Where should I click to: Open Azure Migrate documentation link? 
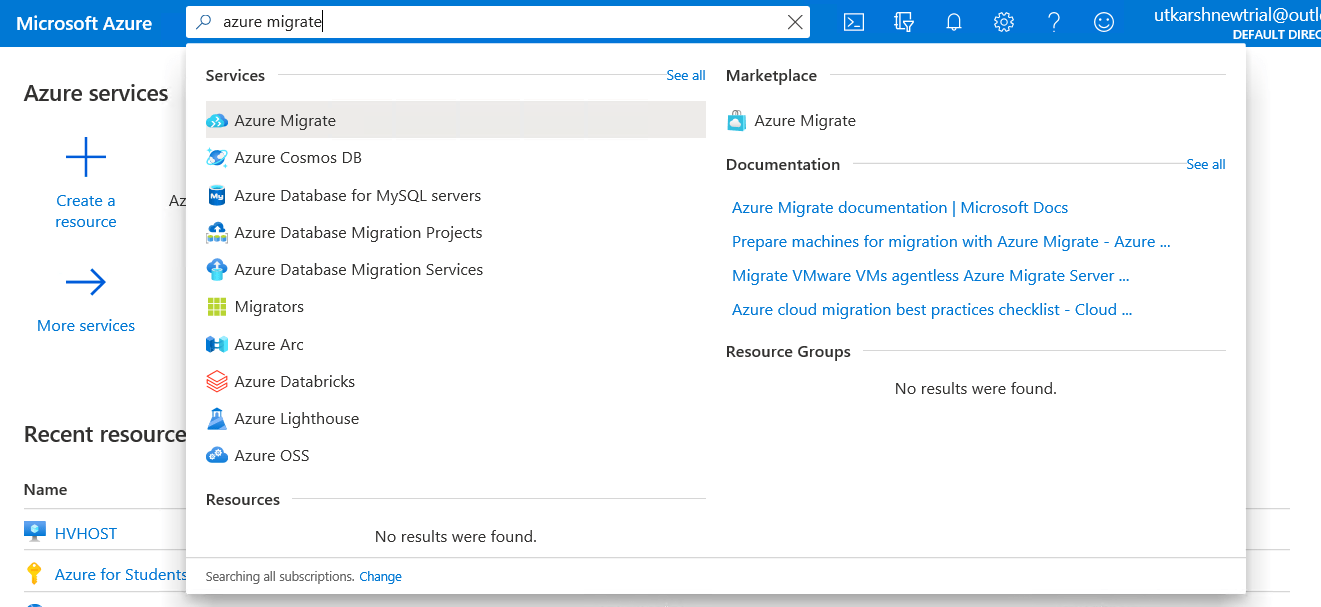[x=900, y=207]
